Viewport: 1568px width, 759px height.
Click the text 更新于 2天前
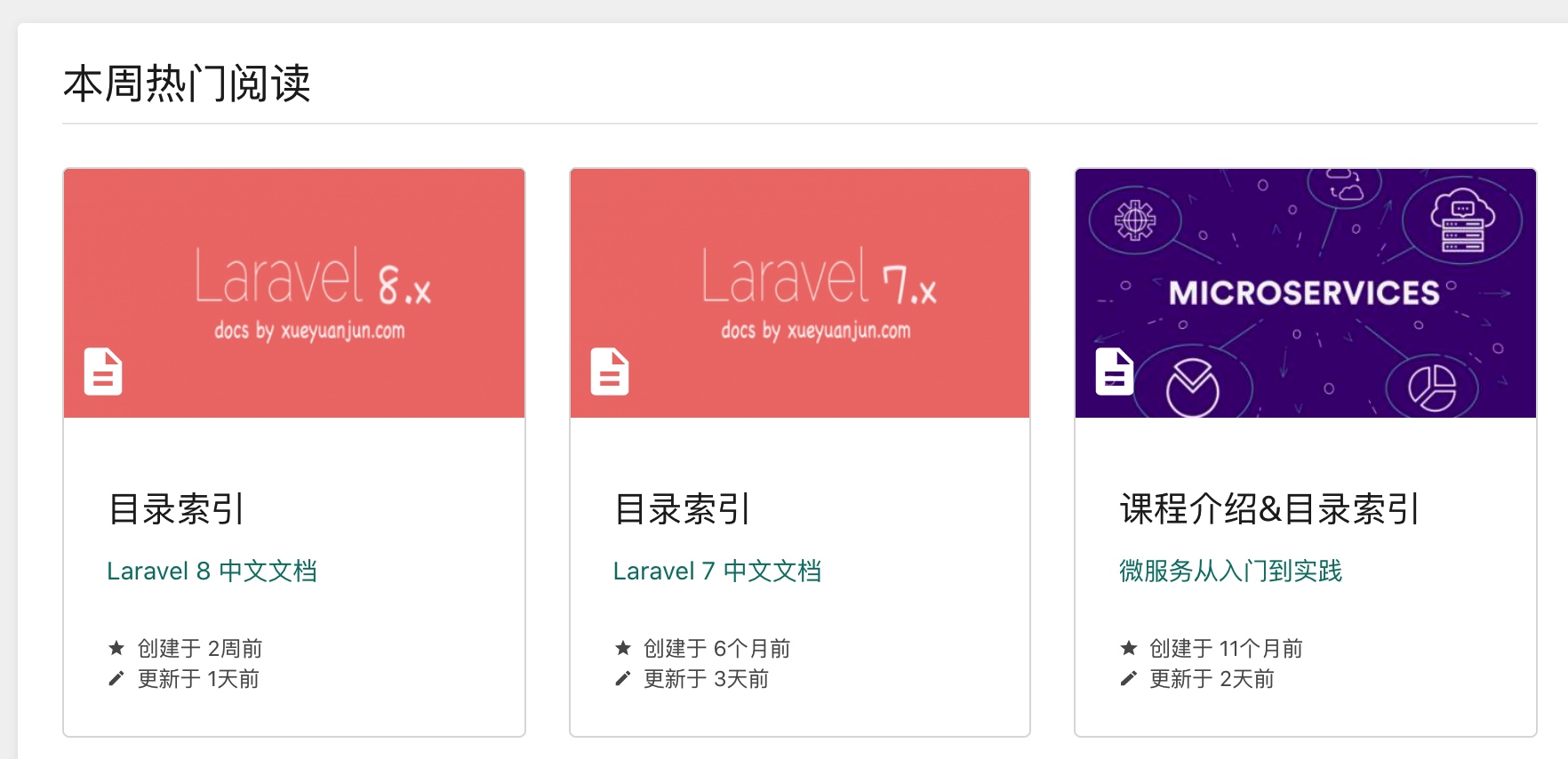pyautogui.click(x=1212, y=679)
